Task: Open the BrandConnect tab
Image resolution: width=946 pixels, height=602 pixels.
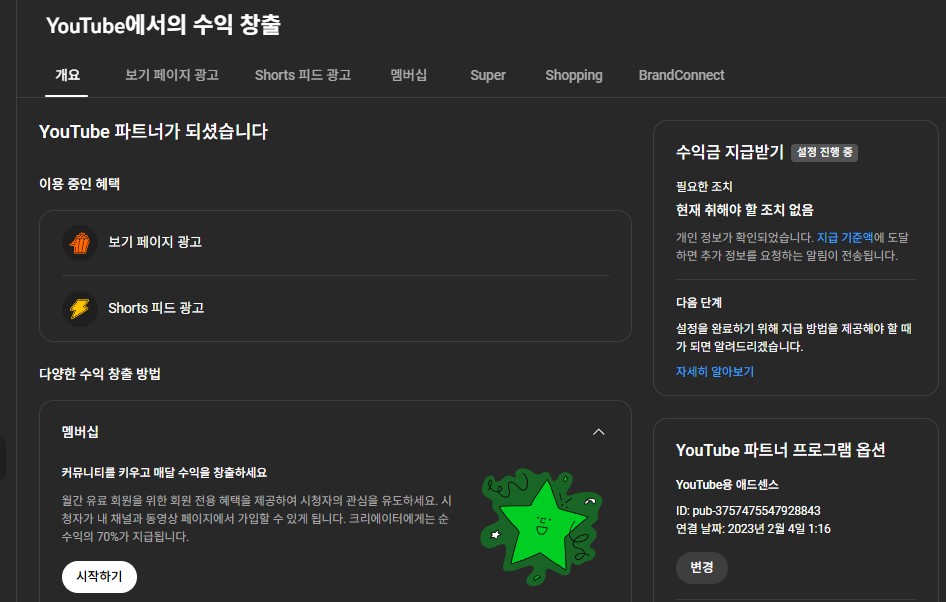Action: coord(681,75)
